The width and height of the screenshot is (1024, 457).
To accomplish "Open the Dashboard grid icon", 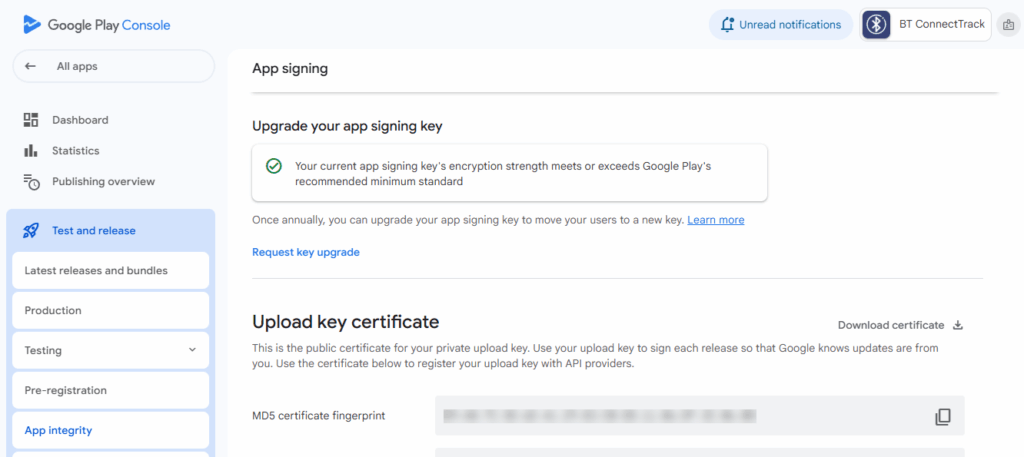I will pyautogui.click(x=31, y=120).
